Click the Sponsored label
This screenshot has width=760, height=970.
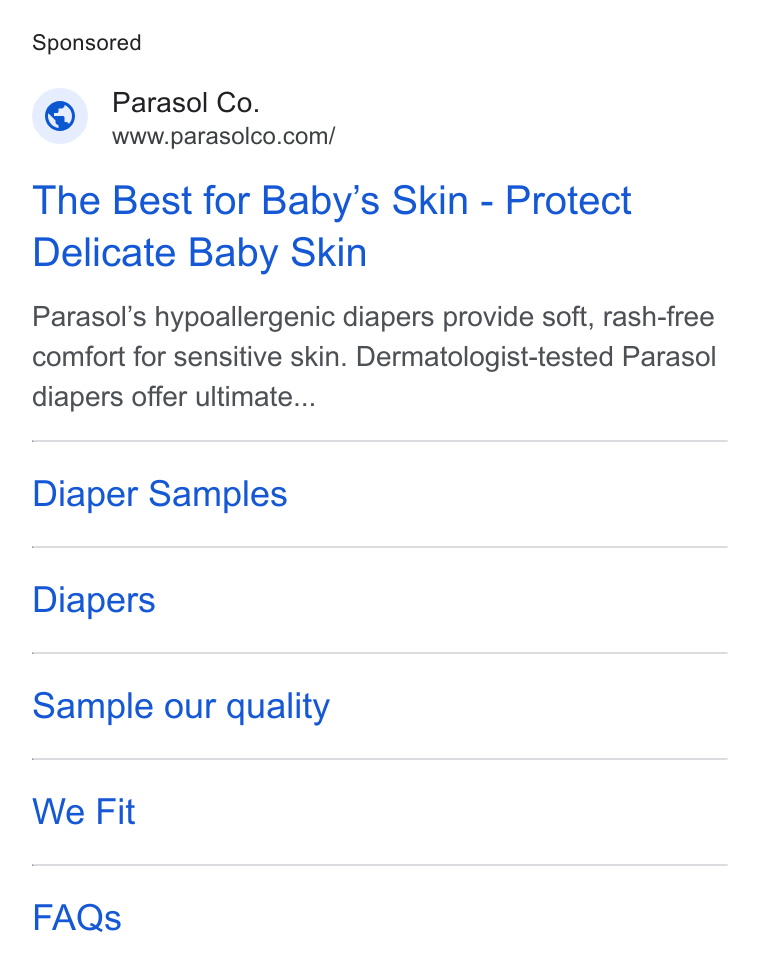tap(87, 43)
